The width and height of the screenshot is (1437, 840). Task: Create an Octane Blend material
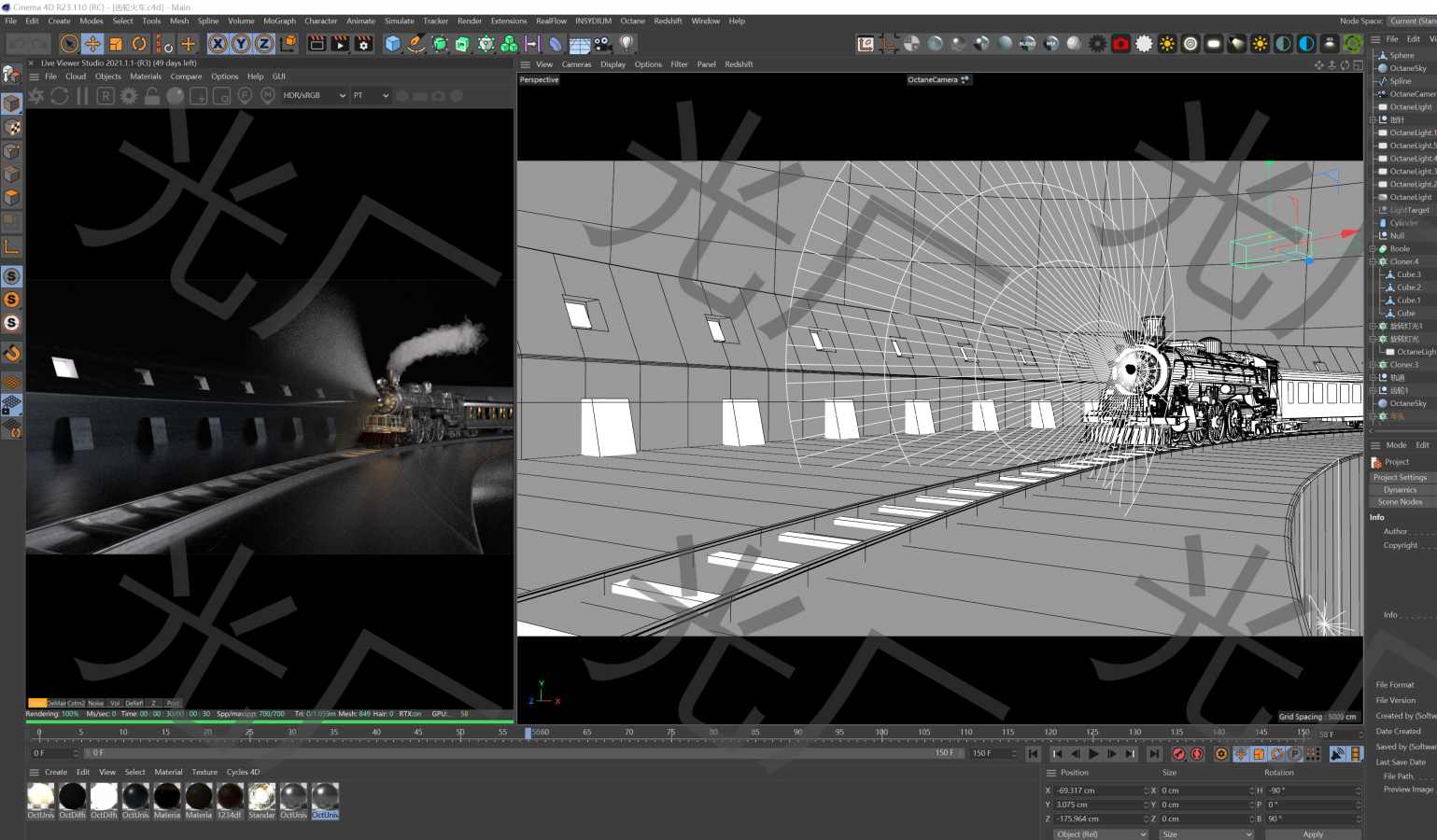(x=1025, y=43)
